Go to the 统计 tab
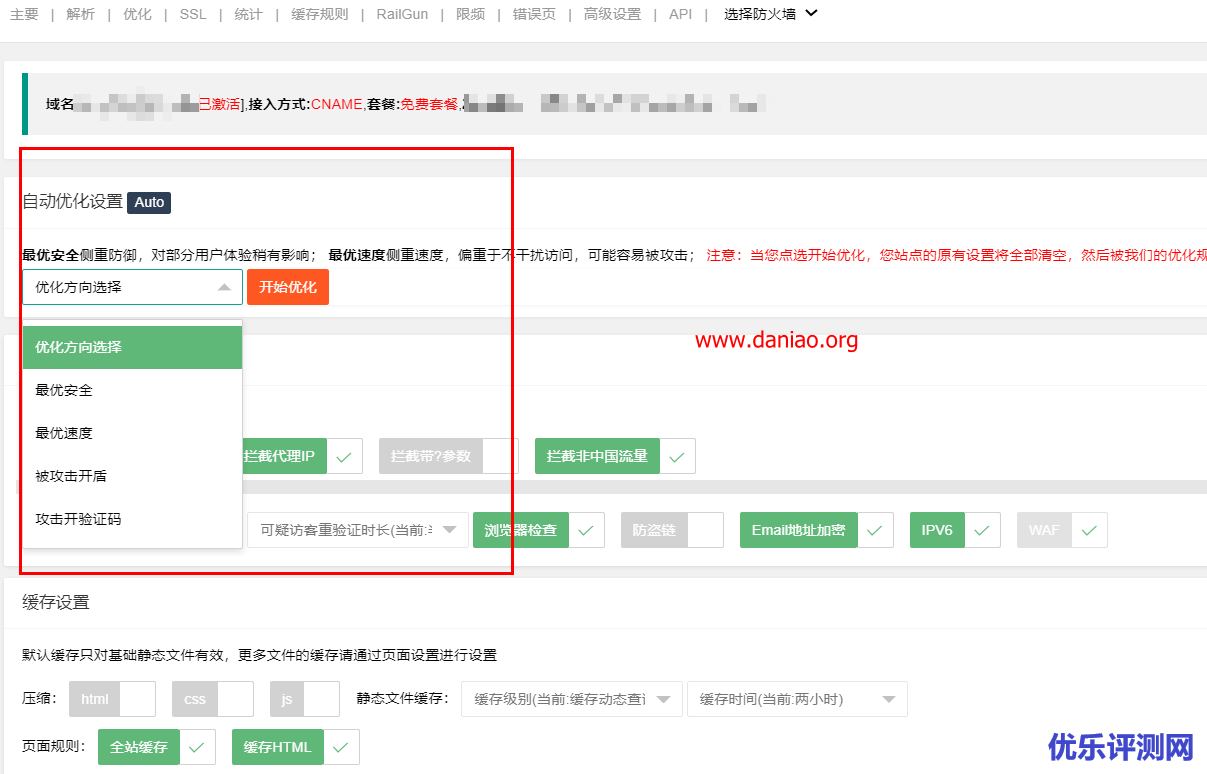This screenshot has width=1207, height=774. coord(248,15)
